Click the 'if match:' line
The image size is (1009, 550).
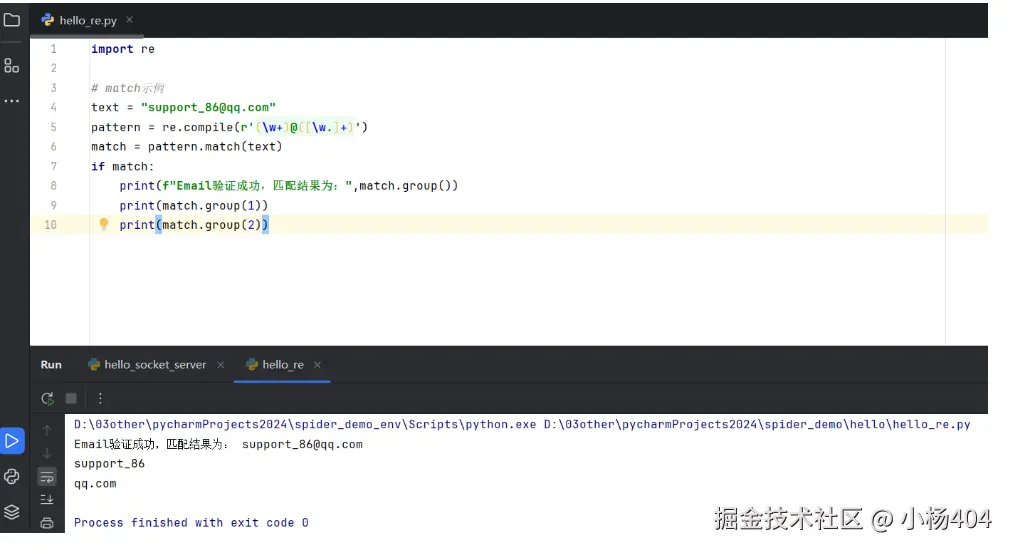tap(122, 167)
